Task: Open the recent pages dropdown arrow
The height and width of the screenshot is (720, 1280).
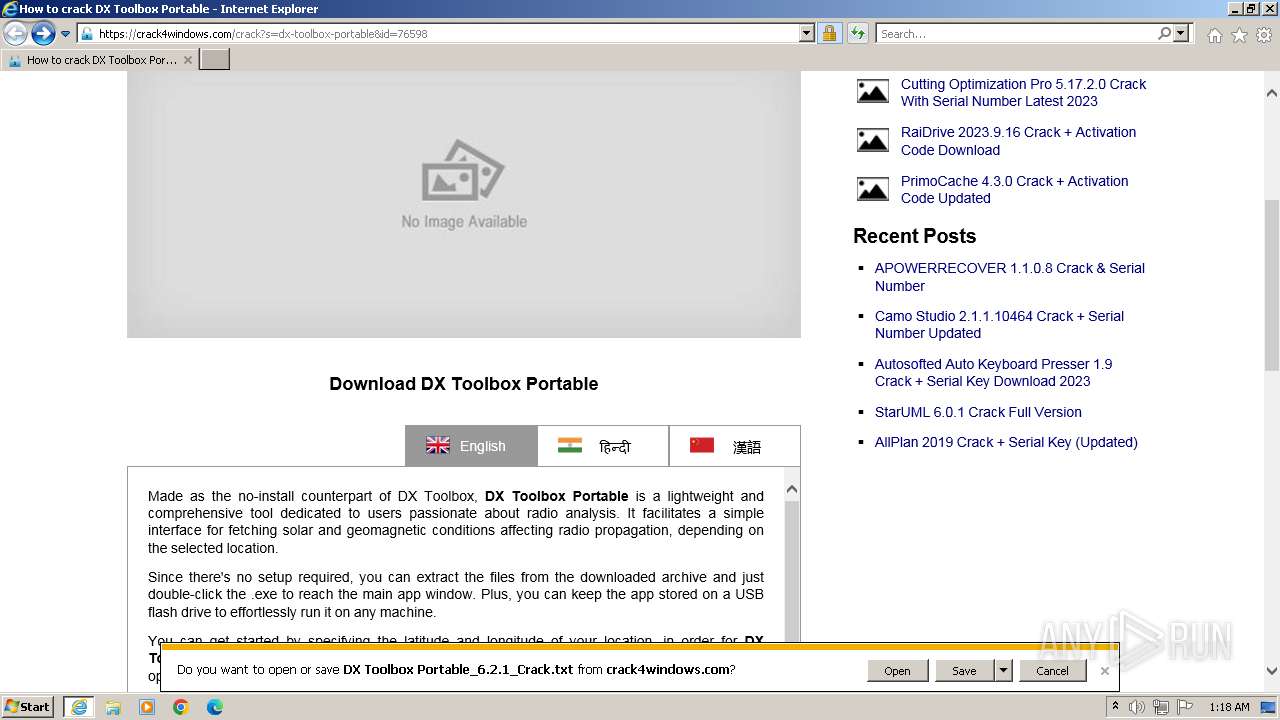Action: point(66,34)
